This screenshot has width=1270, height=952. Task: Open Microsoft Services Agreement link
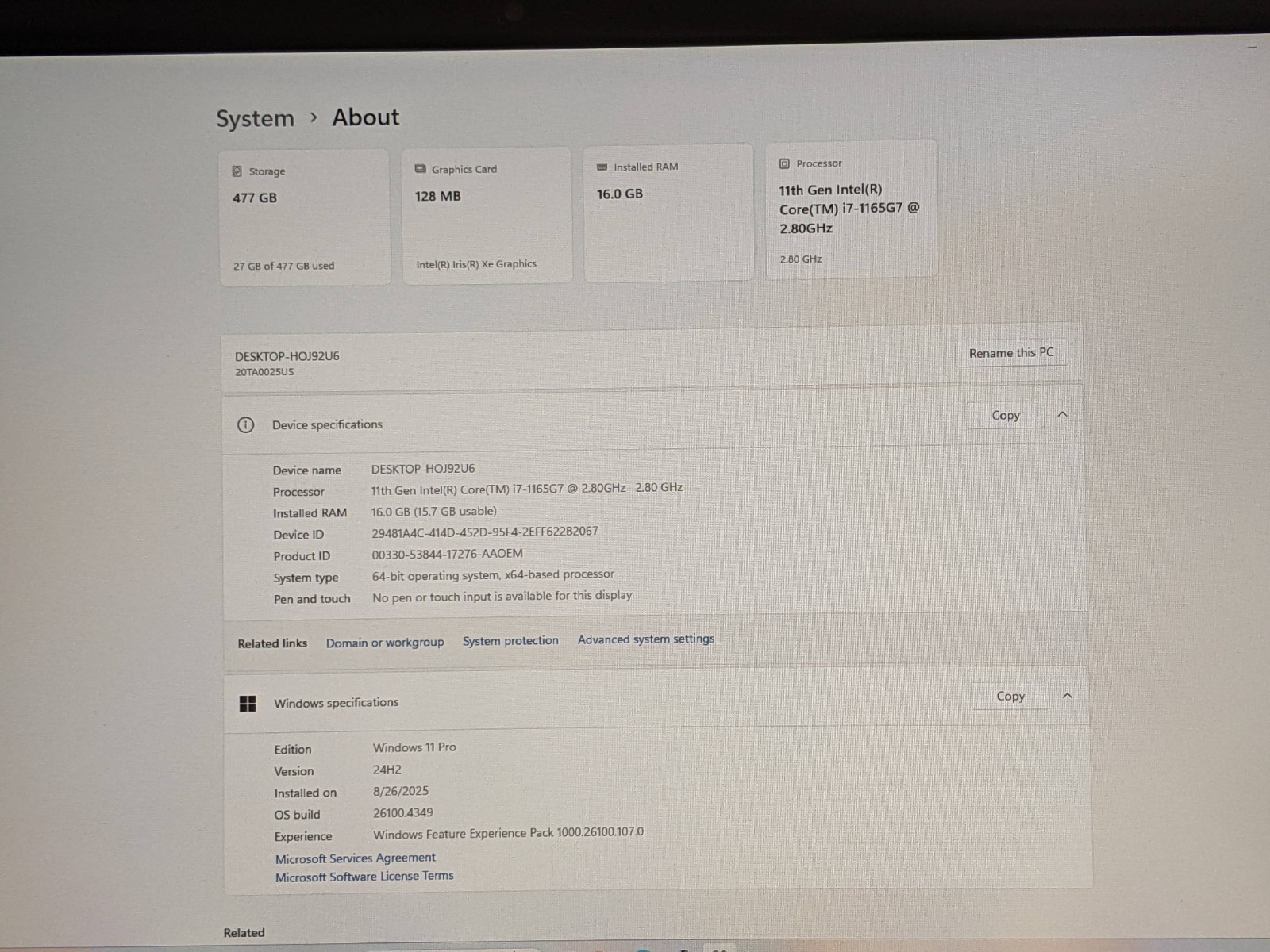click(355, 858)
